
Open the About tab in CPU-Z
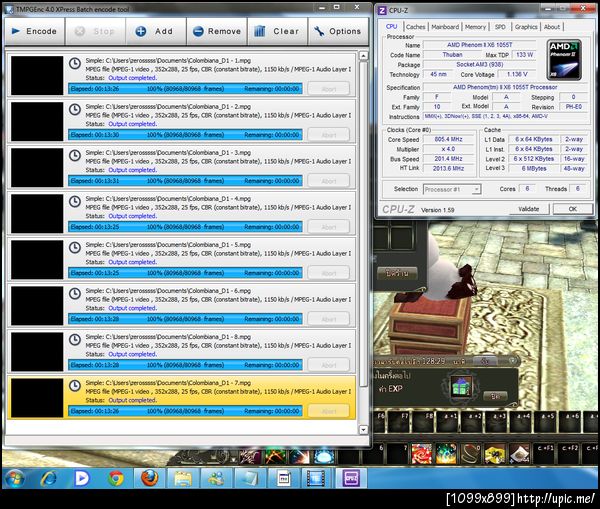[552, 27]
